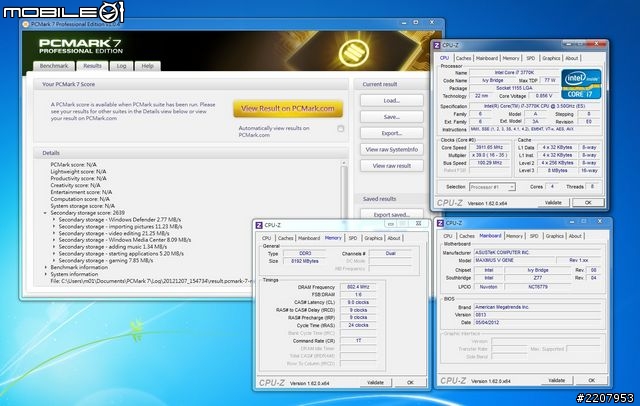Open the Processor #1 selection dropdown
The image size is (640, 406).
tap(492, 187)
